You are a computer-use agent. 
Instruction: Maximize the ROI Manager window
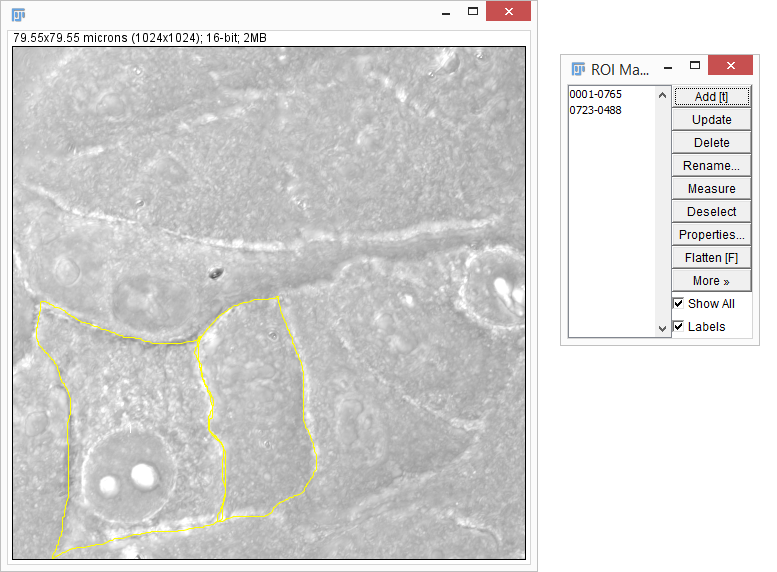pos(695,65)
